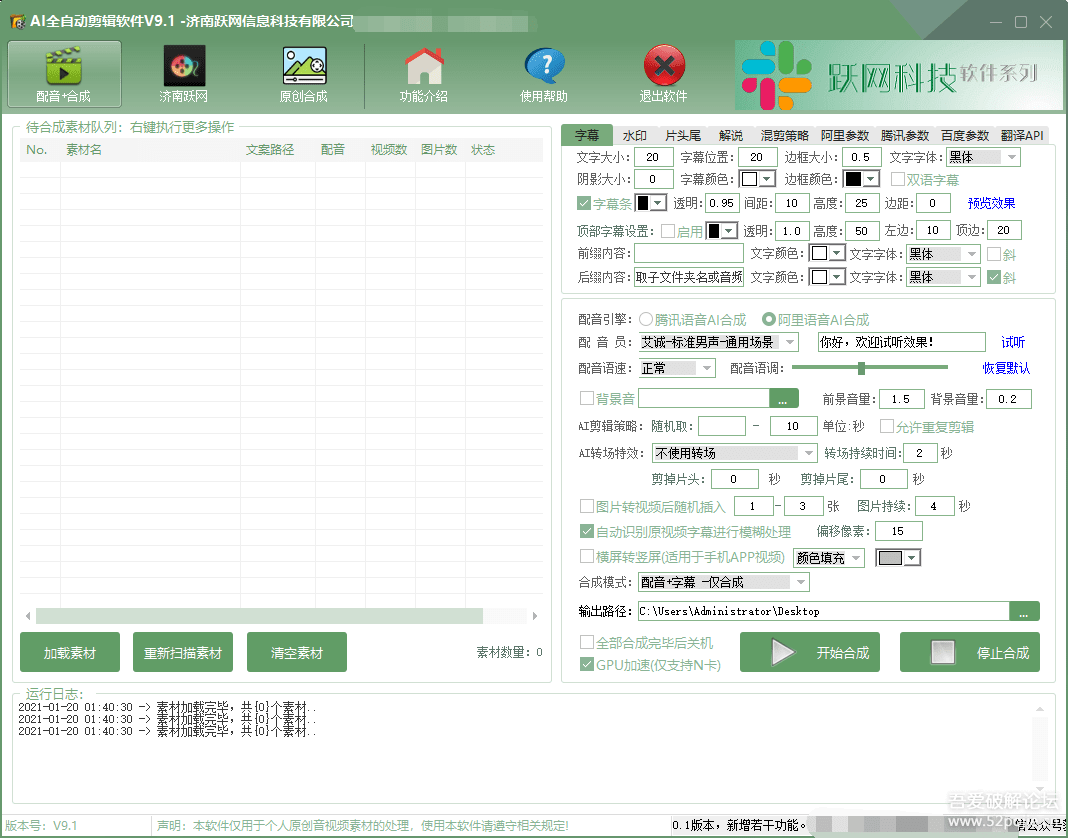Enable the 双语字幕 checkbox
This screenshot has height=838, width=1068.
[x=897, y=179]
